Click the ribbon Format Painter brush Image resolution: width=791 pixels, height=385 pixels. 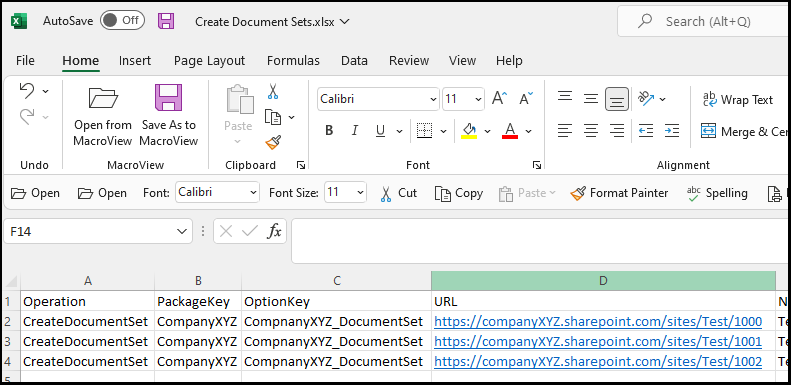(x=272, y=143)
